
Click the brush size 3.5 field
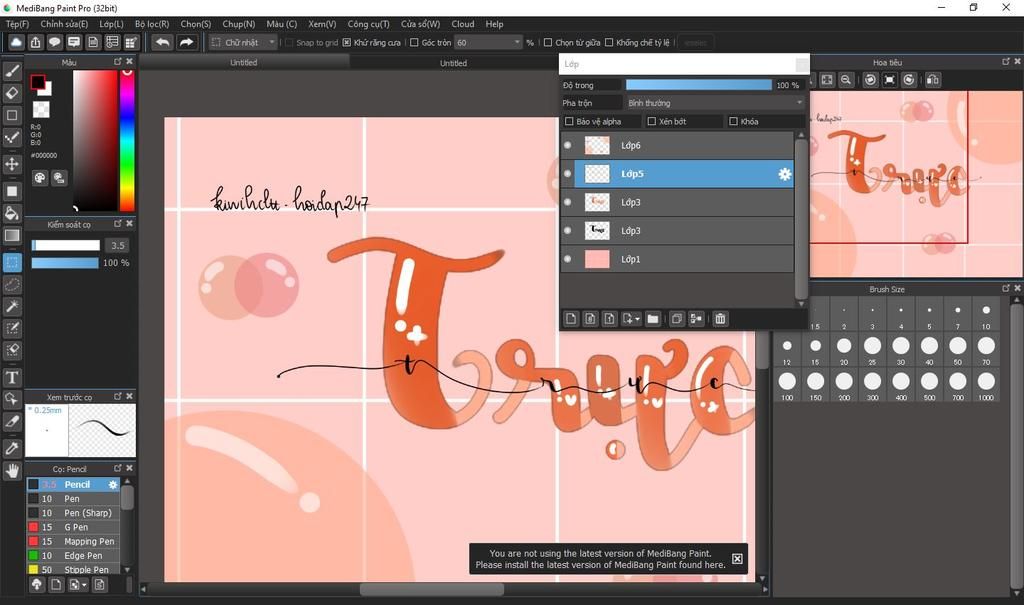tap(118, 246)
